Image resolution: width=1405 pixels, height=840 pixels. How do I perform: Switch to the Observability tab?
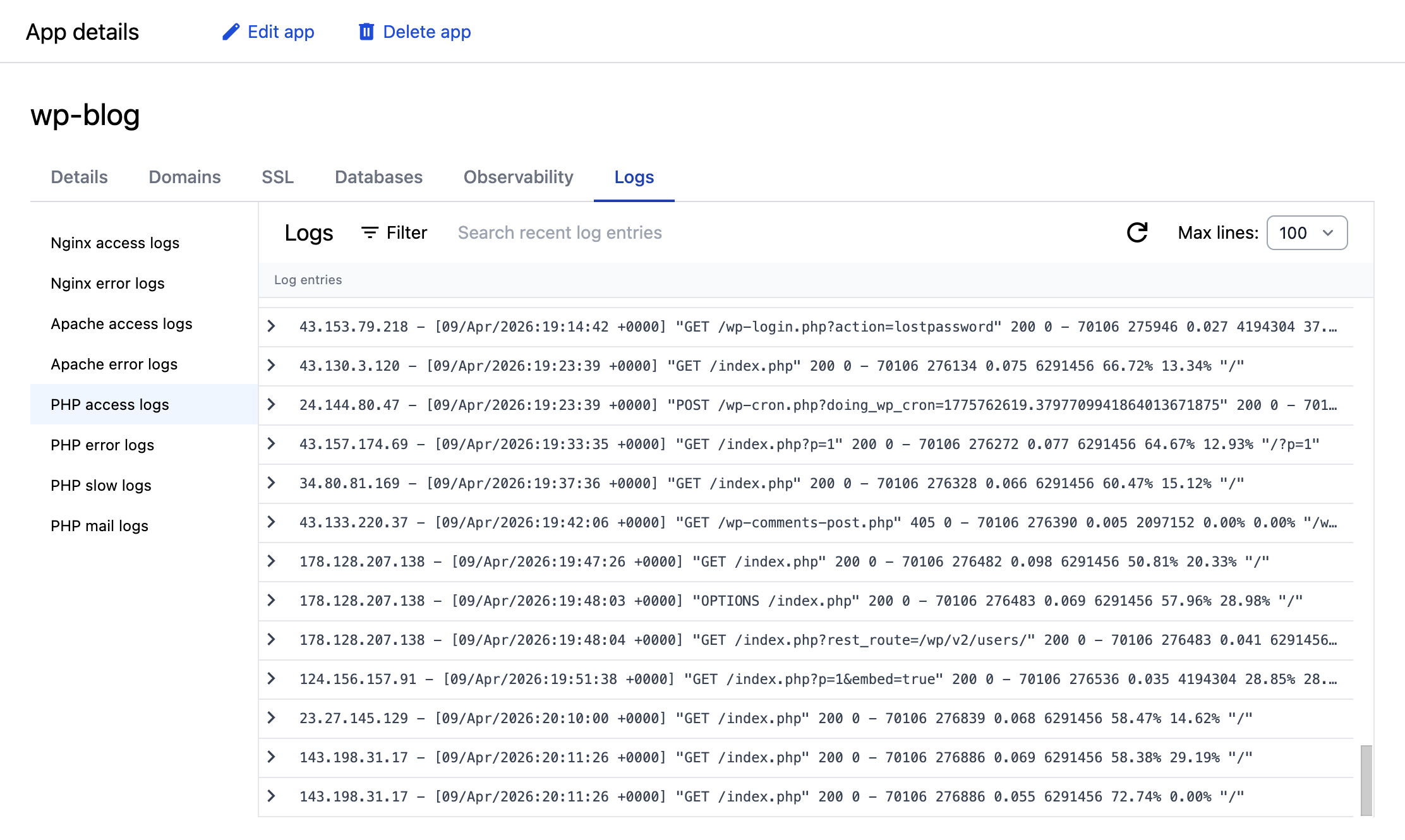[518, 177]
